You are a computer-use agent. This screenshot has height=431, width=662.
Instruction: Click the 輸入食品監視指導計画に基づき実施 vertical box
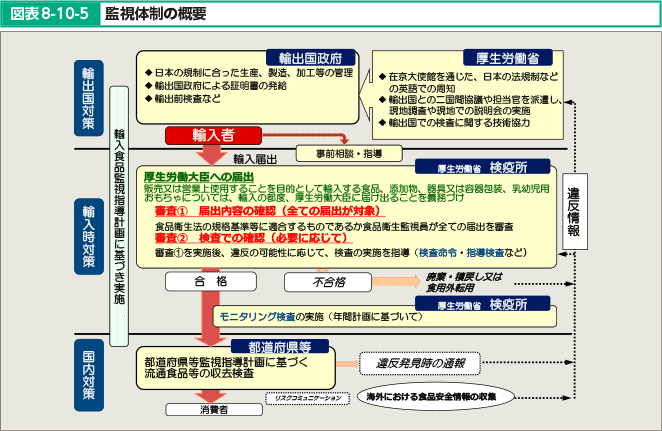tap(119, 216)
